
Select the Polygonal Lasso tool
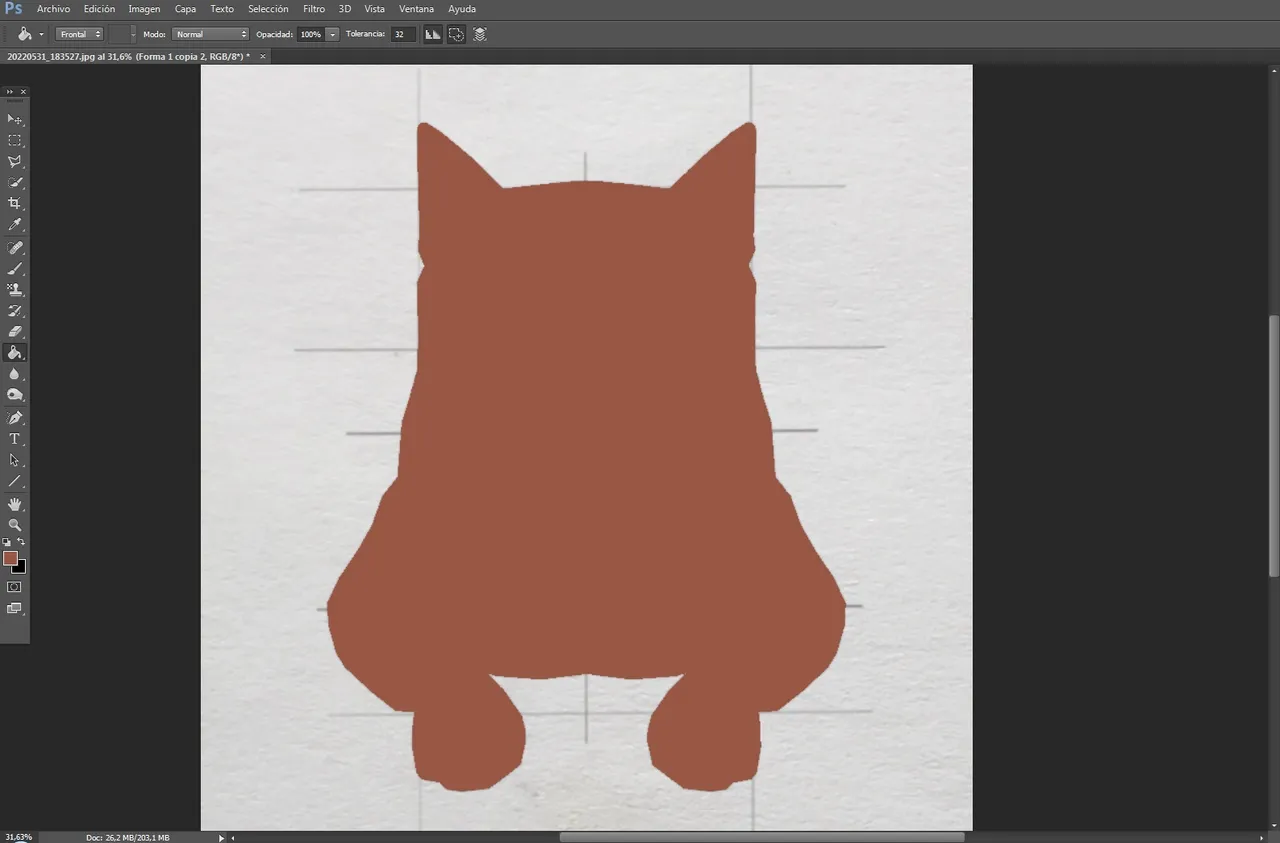pyautogui.click(x=14, y=161)
